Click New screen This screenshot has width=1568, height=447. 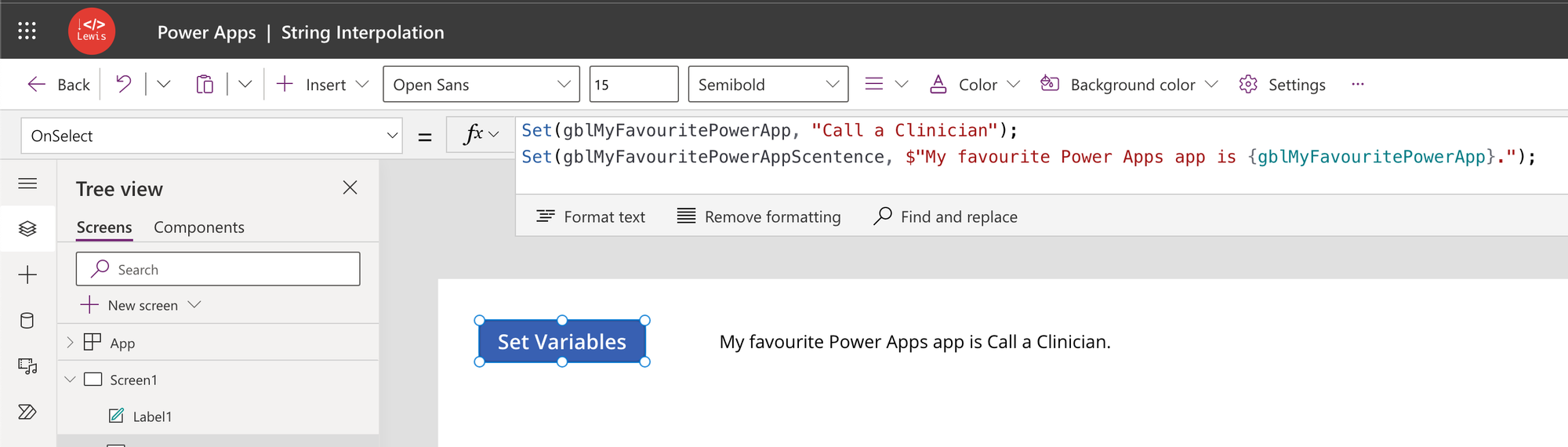(x=141, y=305)
